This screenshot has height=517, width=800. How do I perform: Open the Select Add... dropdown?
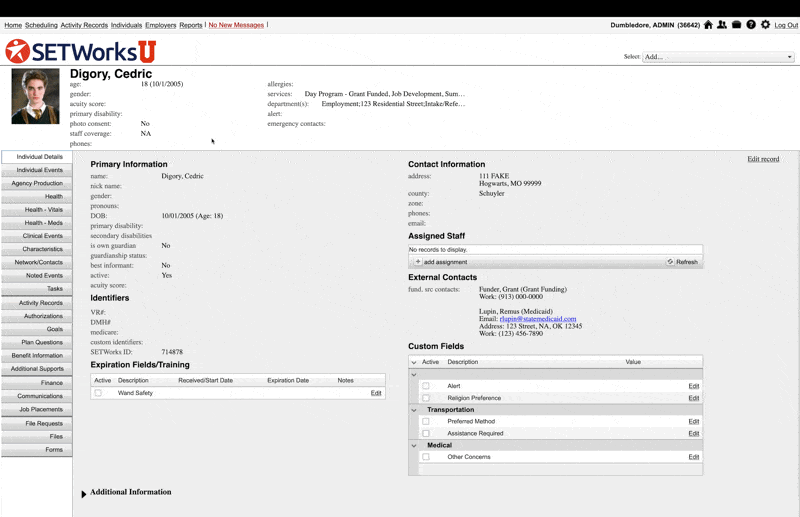(718, 57)
